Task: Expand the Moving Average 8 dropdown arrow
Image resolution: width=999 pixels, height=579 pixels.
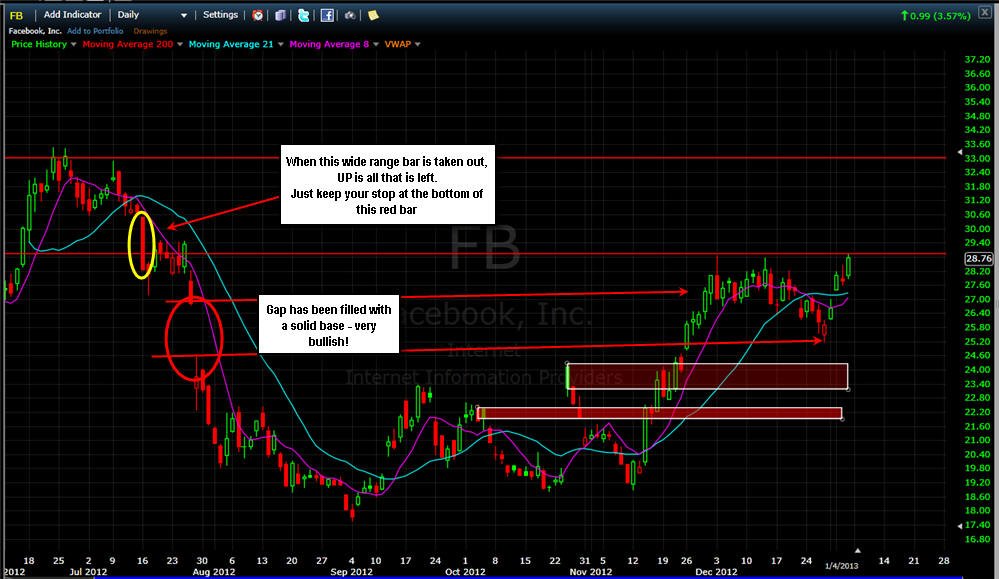Action: tap(376, 45)
